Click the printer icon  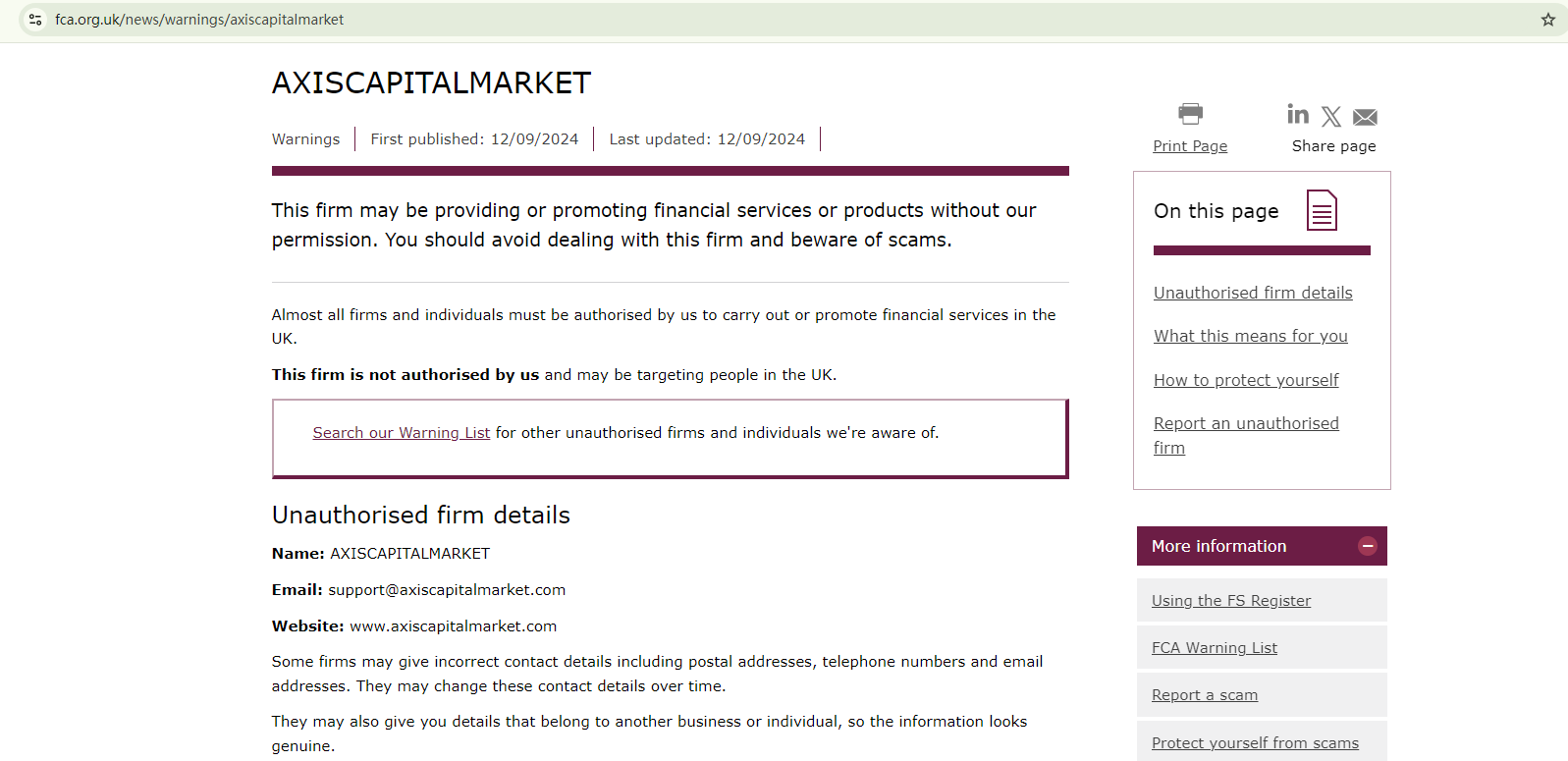click(x=1190, y=114)
